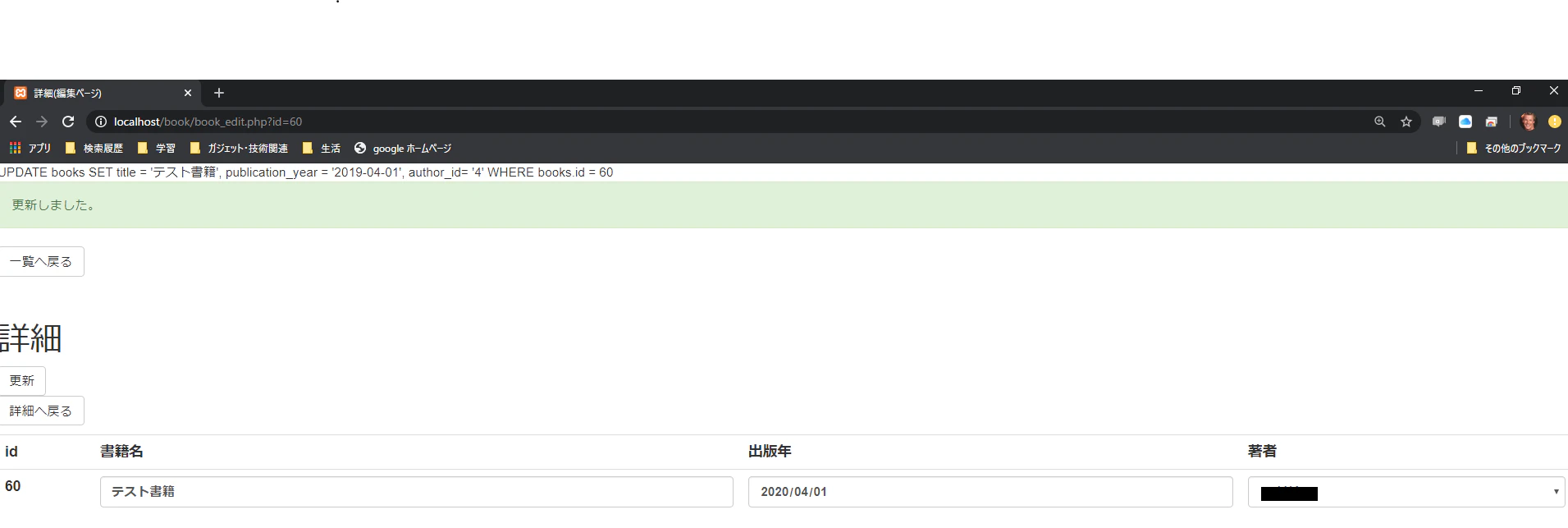
Task: Click the 書籍名 column header
Action: [121, 452]
